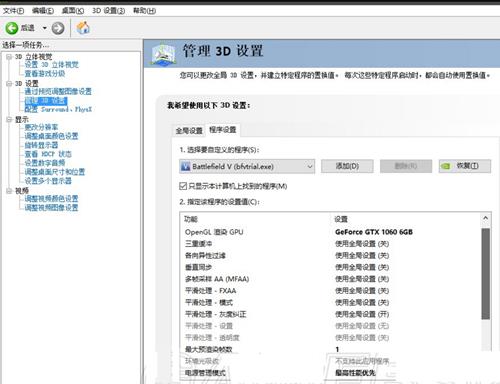Collapse the 3D 设置 tree node
Screen dimensions: 500x384
(9, 83)
